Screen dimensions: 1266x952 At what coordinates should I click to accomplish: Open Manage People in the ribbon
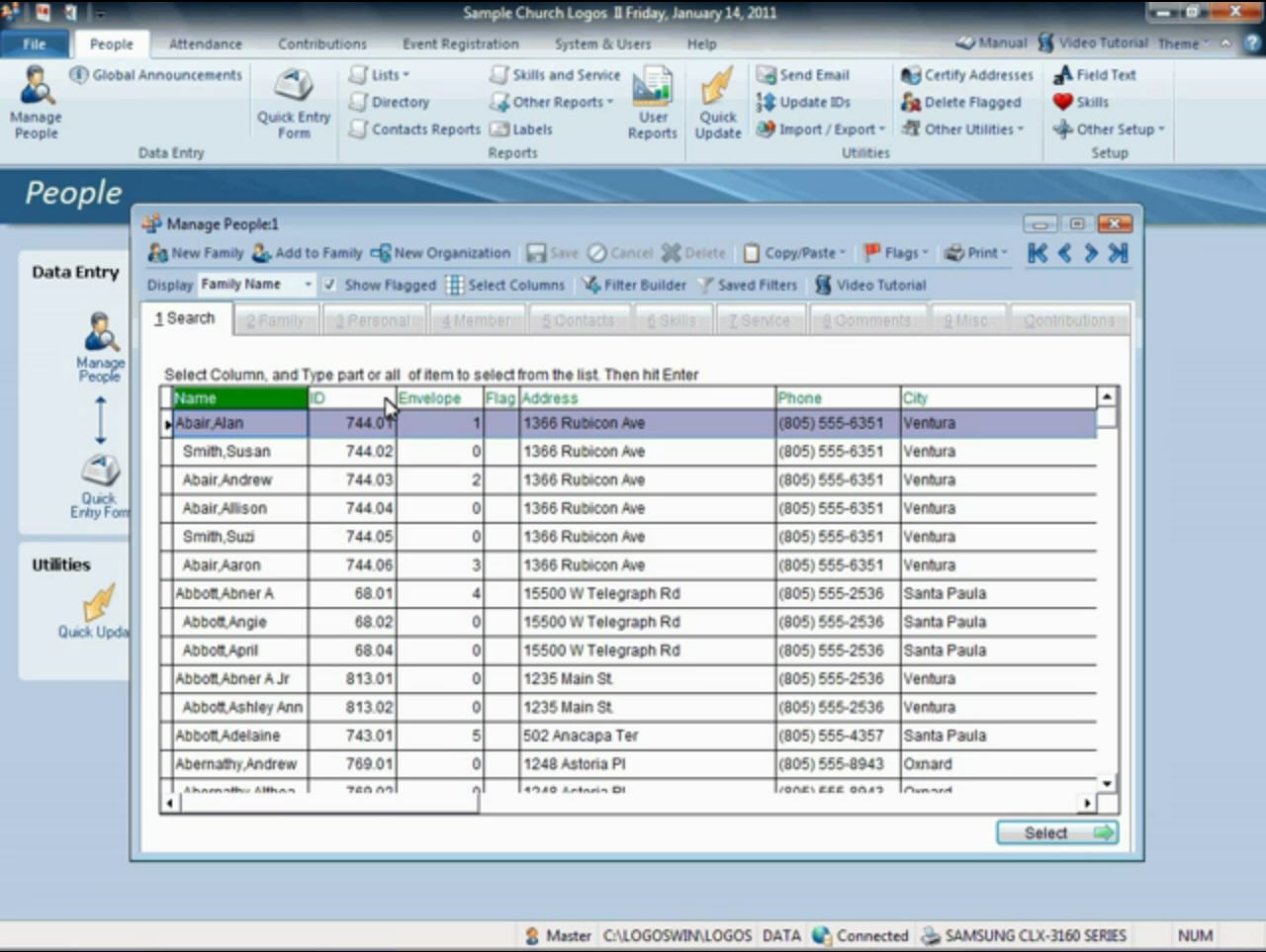tap(37, 103)
